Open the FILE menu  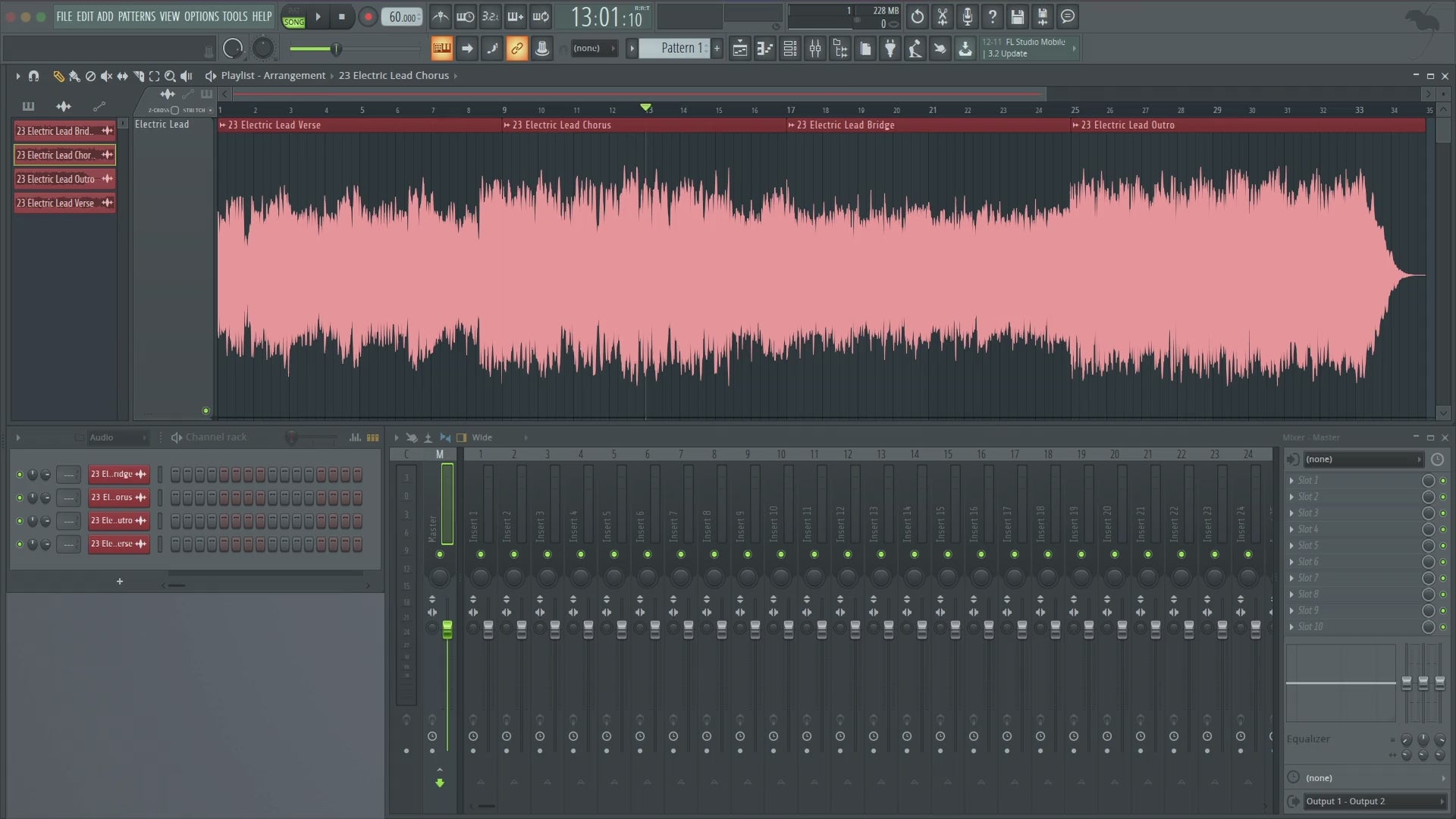[x=64, y=17]
